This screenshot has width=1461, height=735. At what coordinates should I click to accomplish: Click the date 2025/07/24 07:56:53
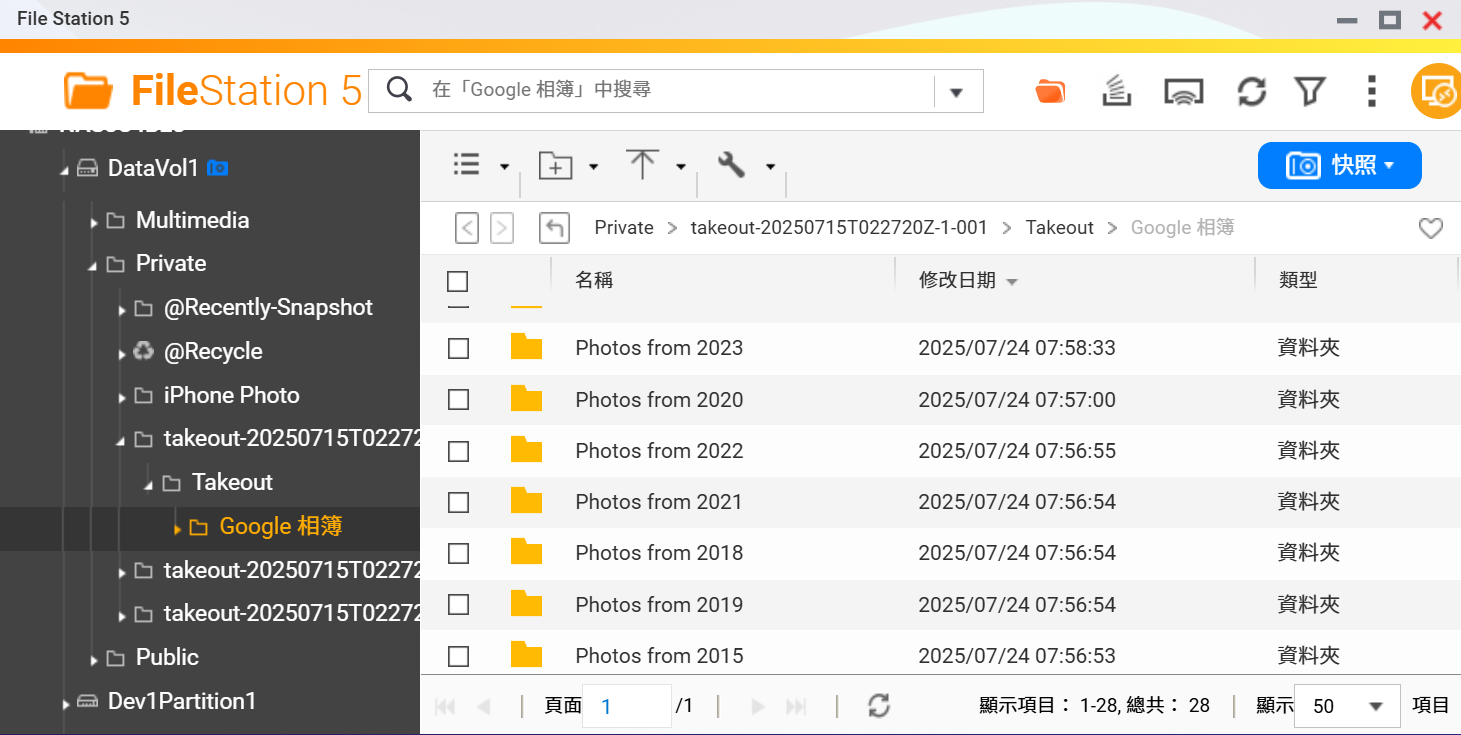1016,656
